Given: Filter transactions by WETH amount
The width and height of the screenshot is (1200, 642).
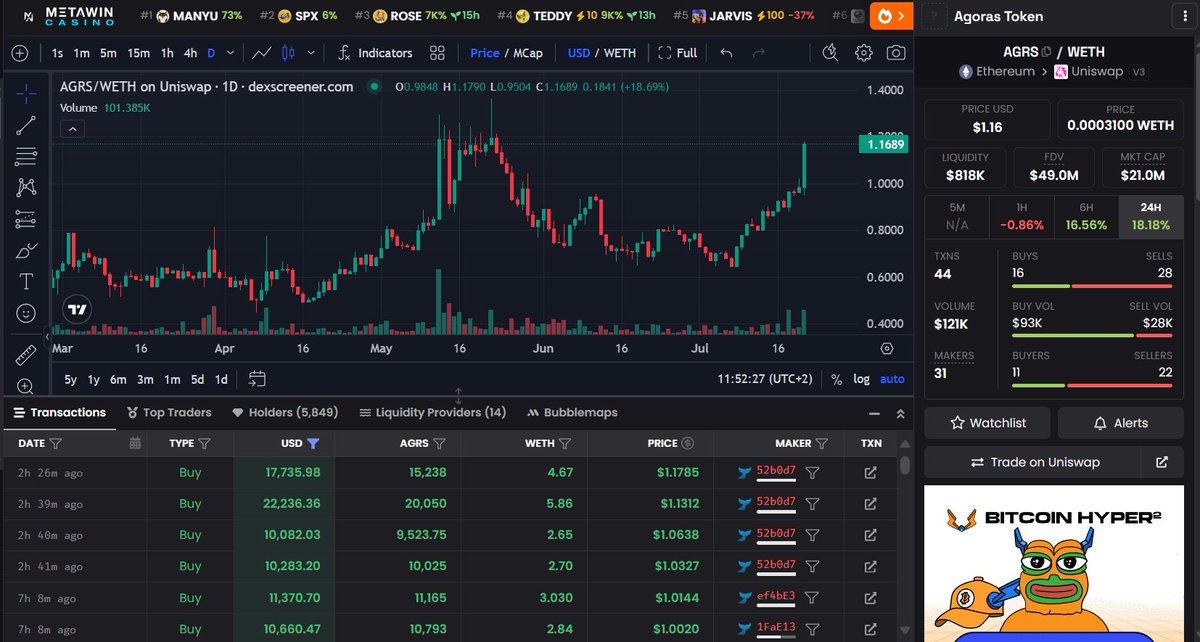Looking at the screenshot, I should [x=565, y=443].
